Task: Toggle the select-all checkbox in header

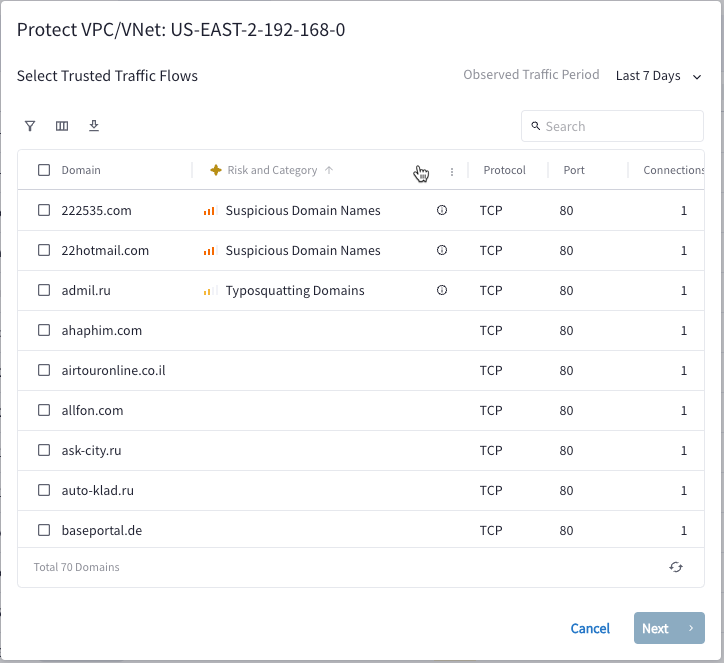Action: (x=44, y=170)
